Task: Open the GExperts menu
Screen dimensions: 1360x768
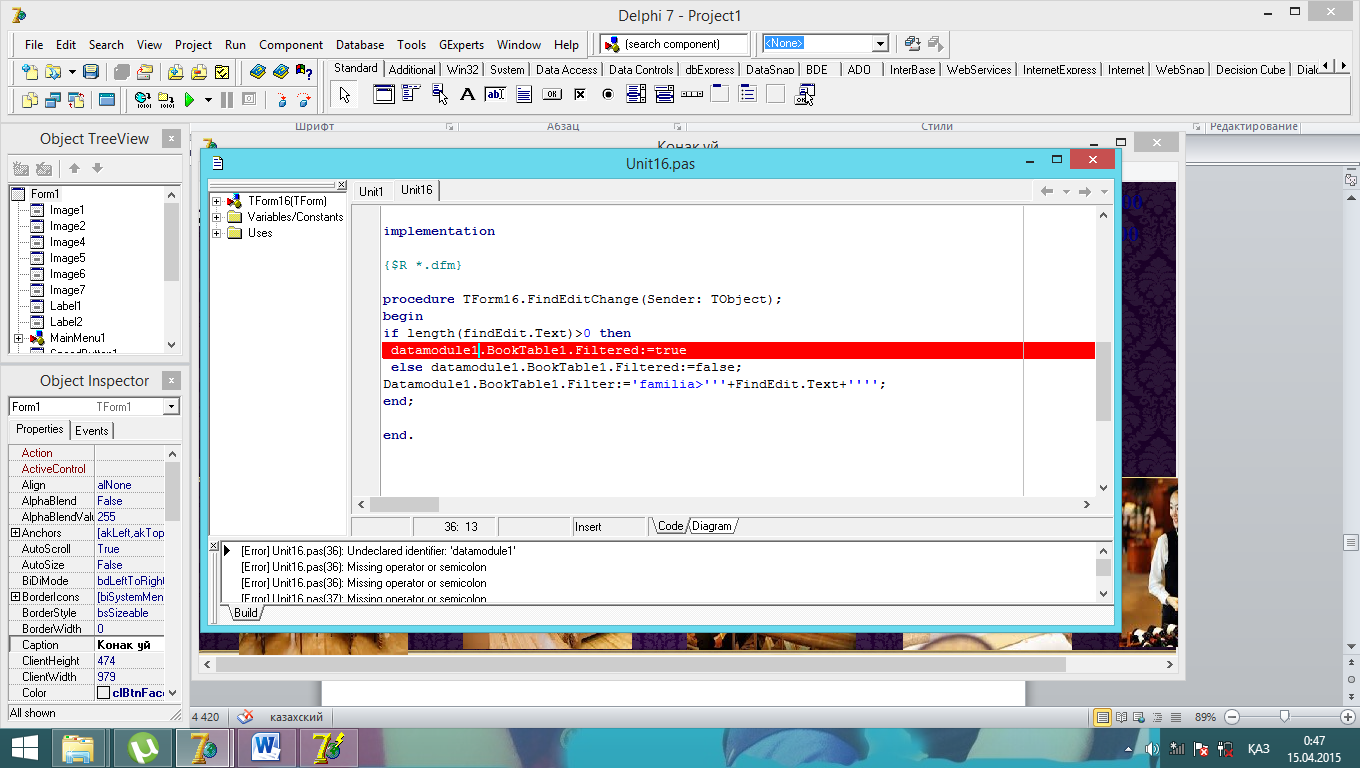Action: coord(461,44)
